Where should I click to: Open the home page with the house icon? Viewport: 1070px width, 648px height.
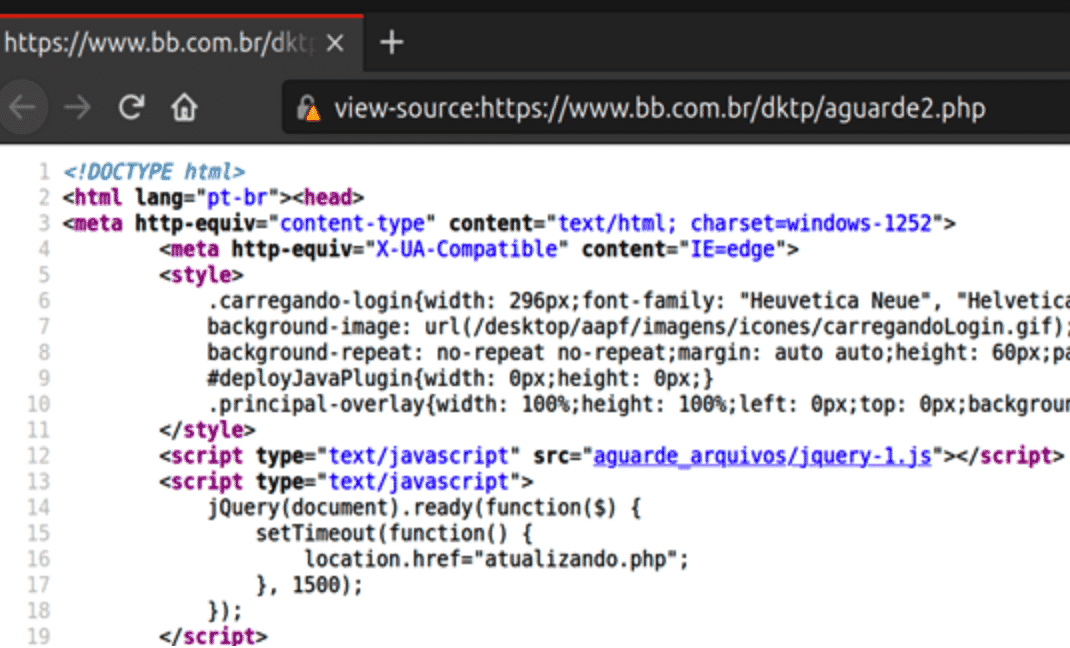(184, 107)
